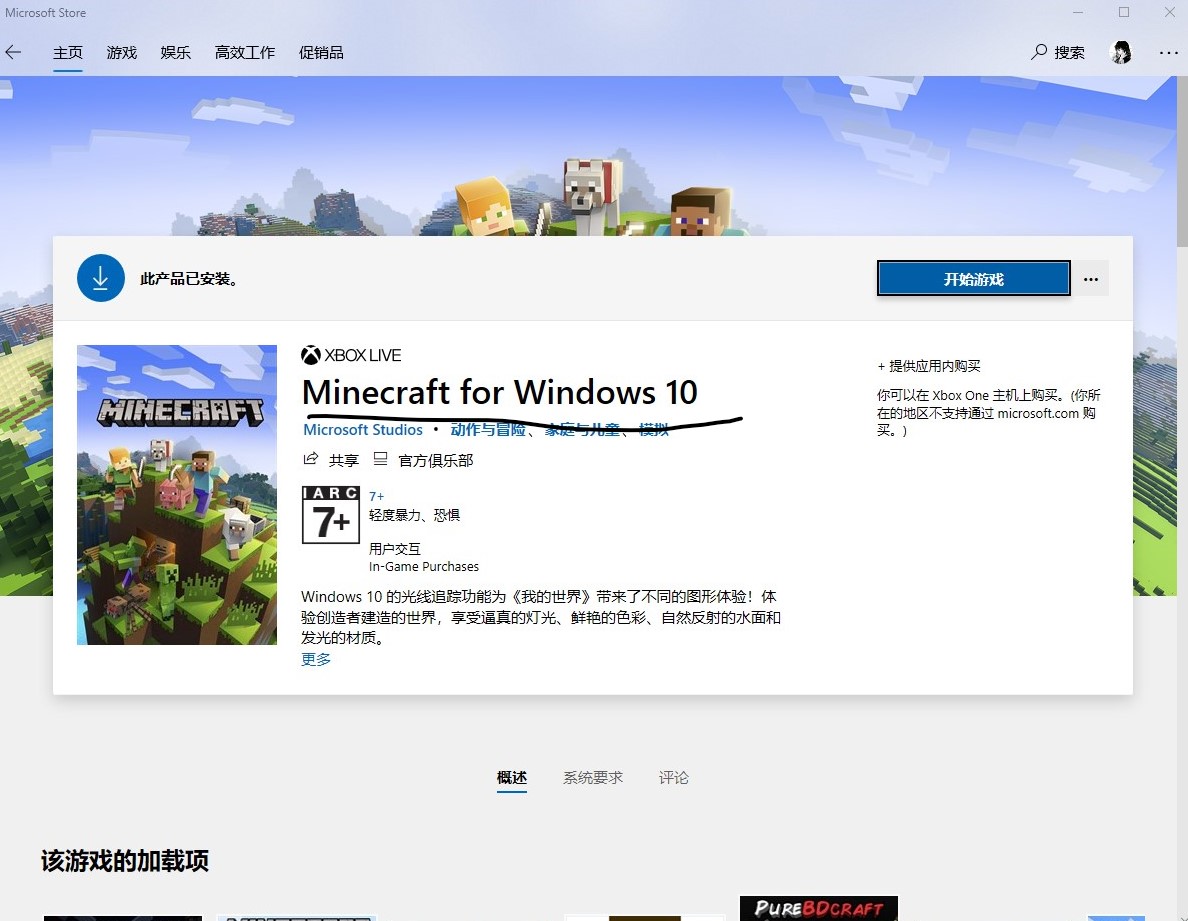
Task: Select the 概述 section tab
Action: [x=512, y=778]
